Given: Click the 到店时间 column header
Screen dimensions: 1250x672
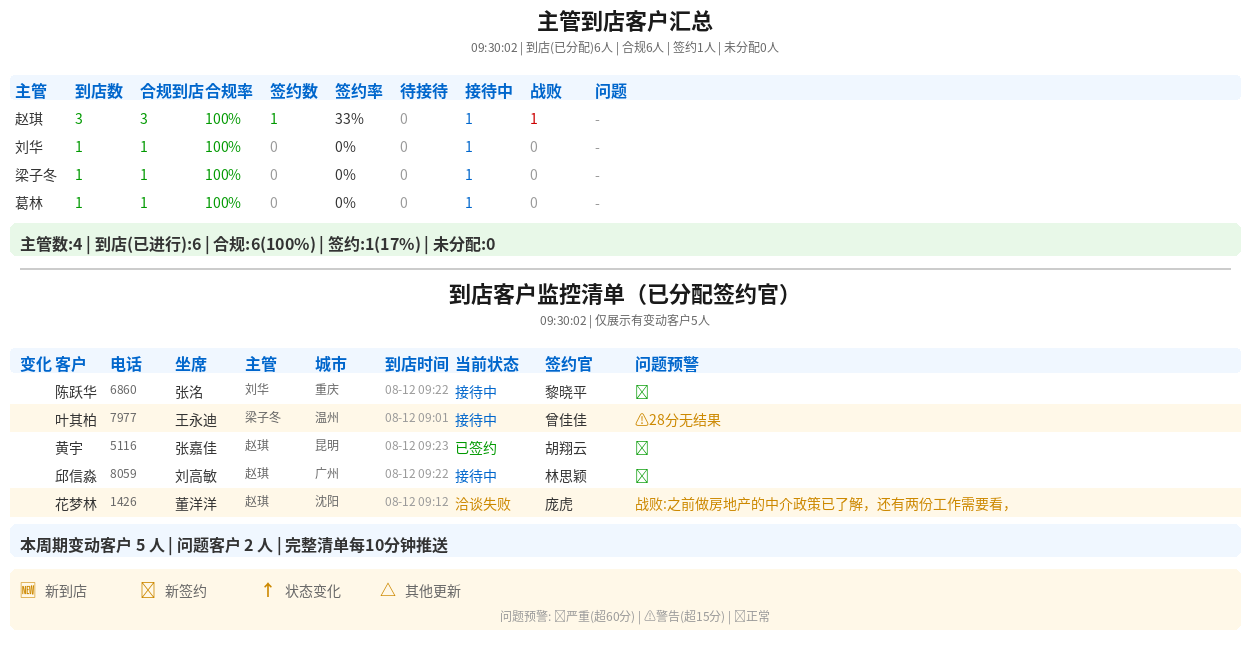Looking at the screenshot, I should (x=417, y=364).
